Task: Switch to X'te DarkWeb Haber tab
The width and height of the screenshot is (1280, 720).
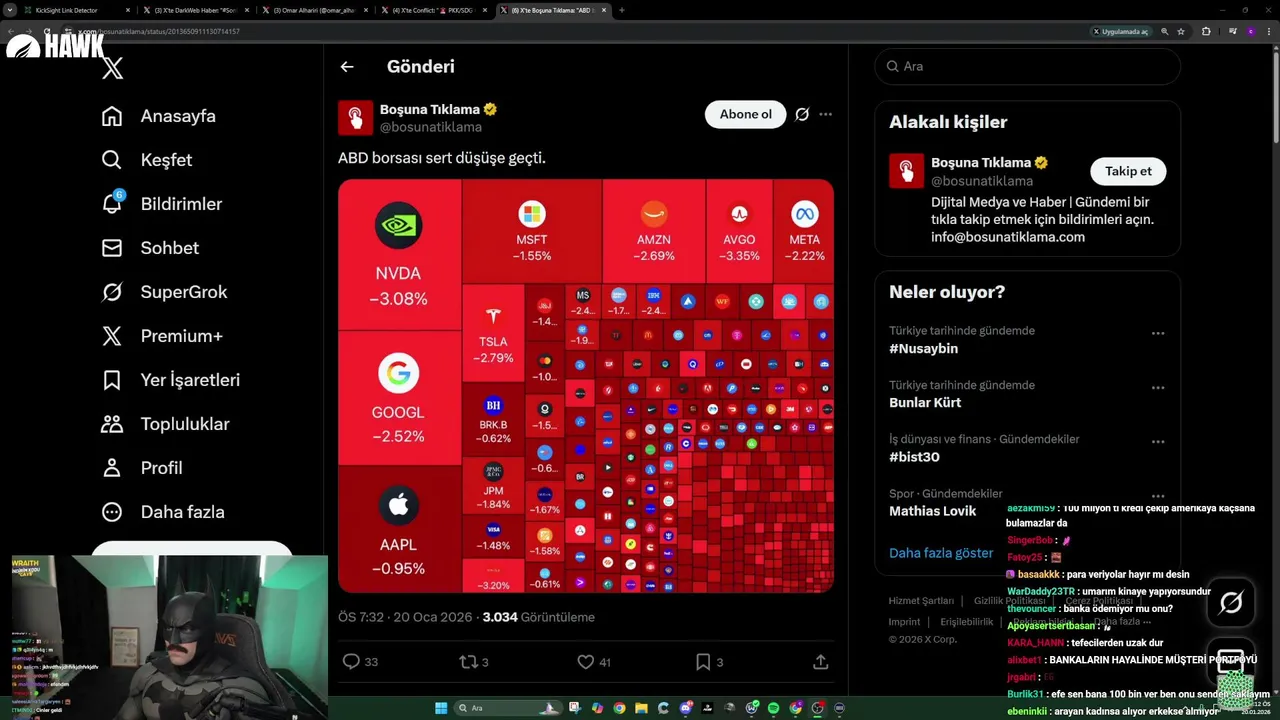Action: pyautogui.click(x=195, y=10)
